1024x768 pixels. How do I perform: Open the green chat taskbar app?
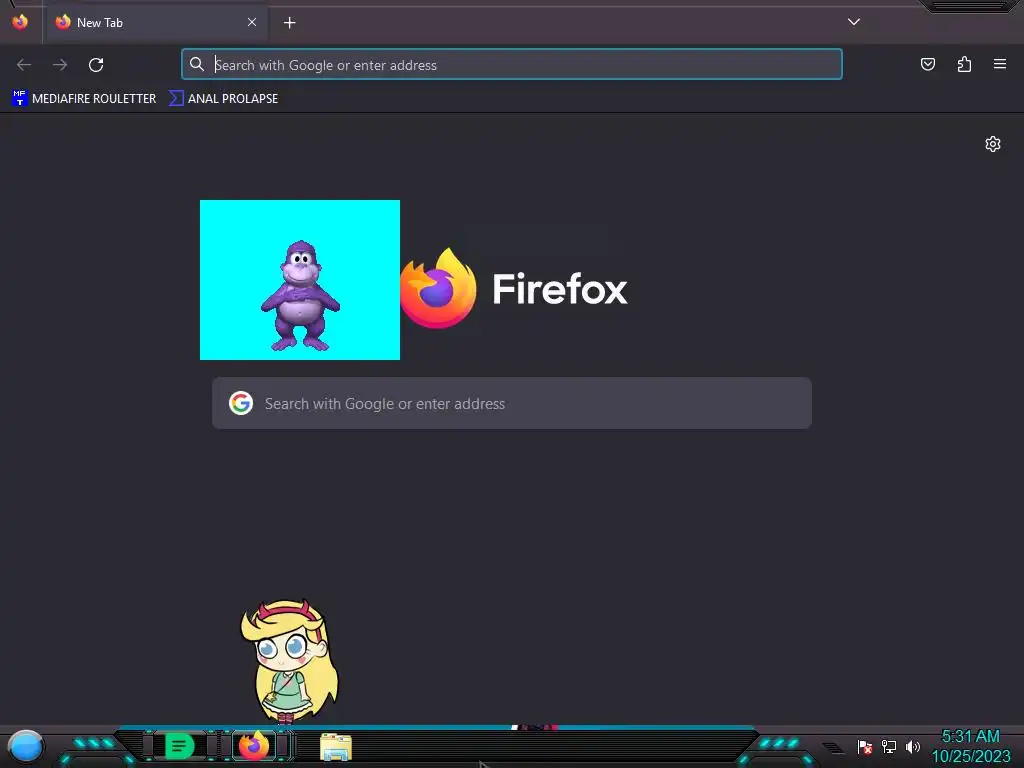pyautogui.click(x=179, y=746)
